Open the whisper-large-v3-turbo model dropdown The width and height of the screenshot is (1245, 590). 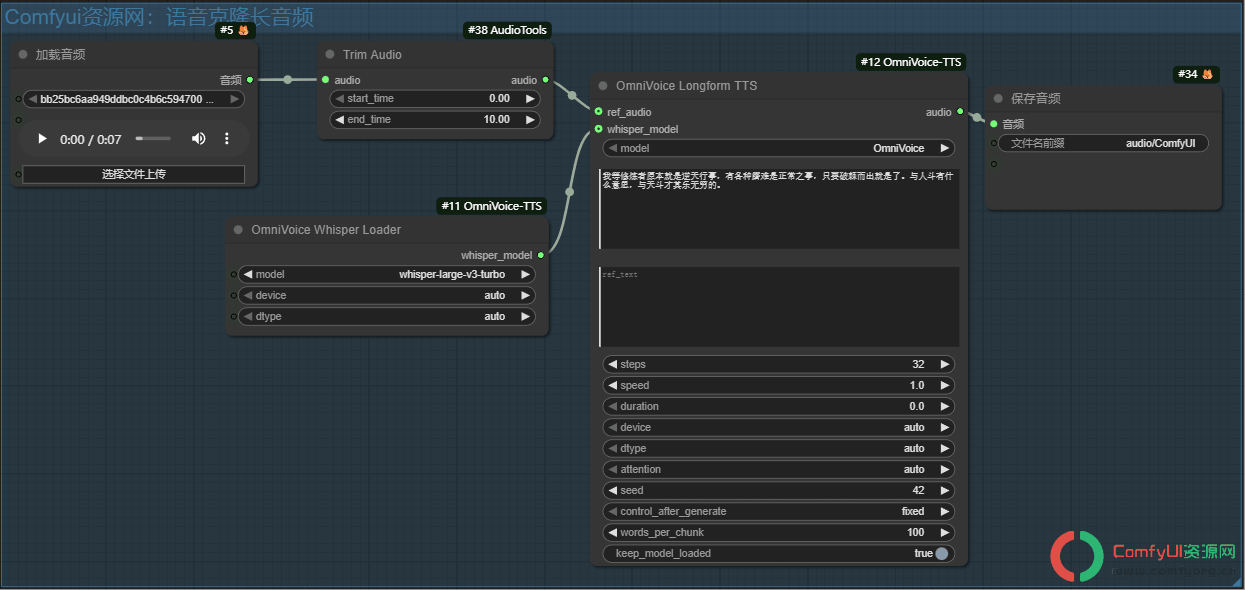pyautogui.click(x=386, y=274)
